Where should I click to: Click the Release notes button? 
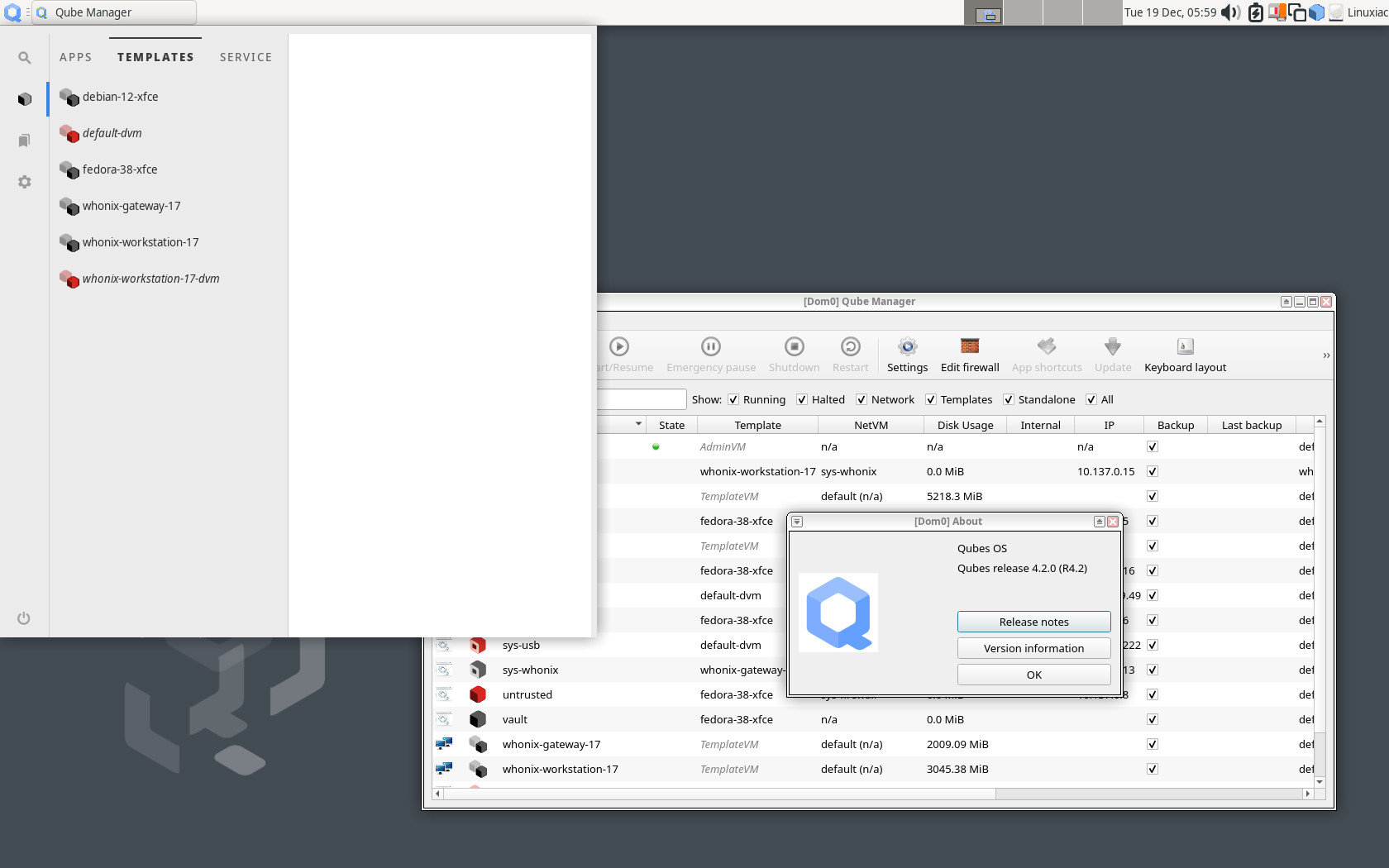(x=1033, y=622)
